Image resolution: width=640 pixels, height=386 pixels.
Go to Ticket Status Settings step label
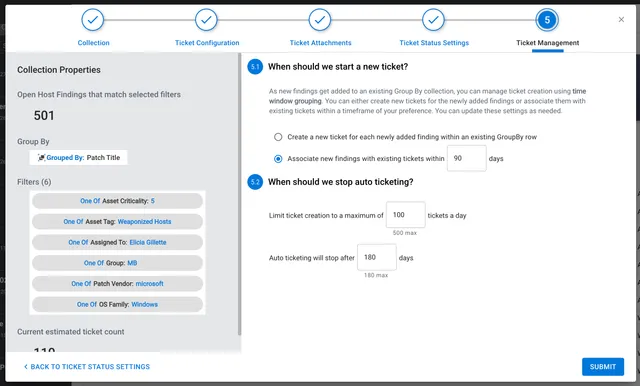[434, 43]
